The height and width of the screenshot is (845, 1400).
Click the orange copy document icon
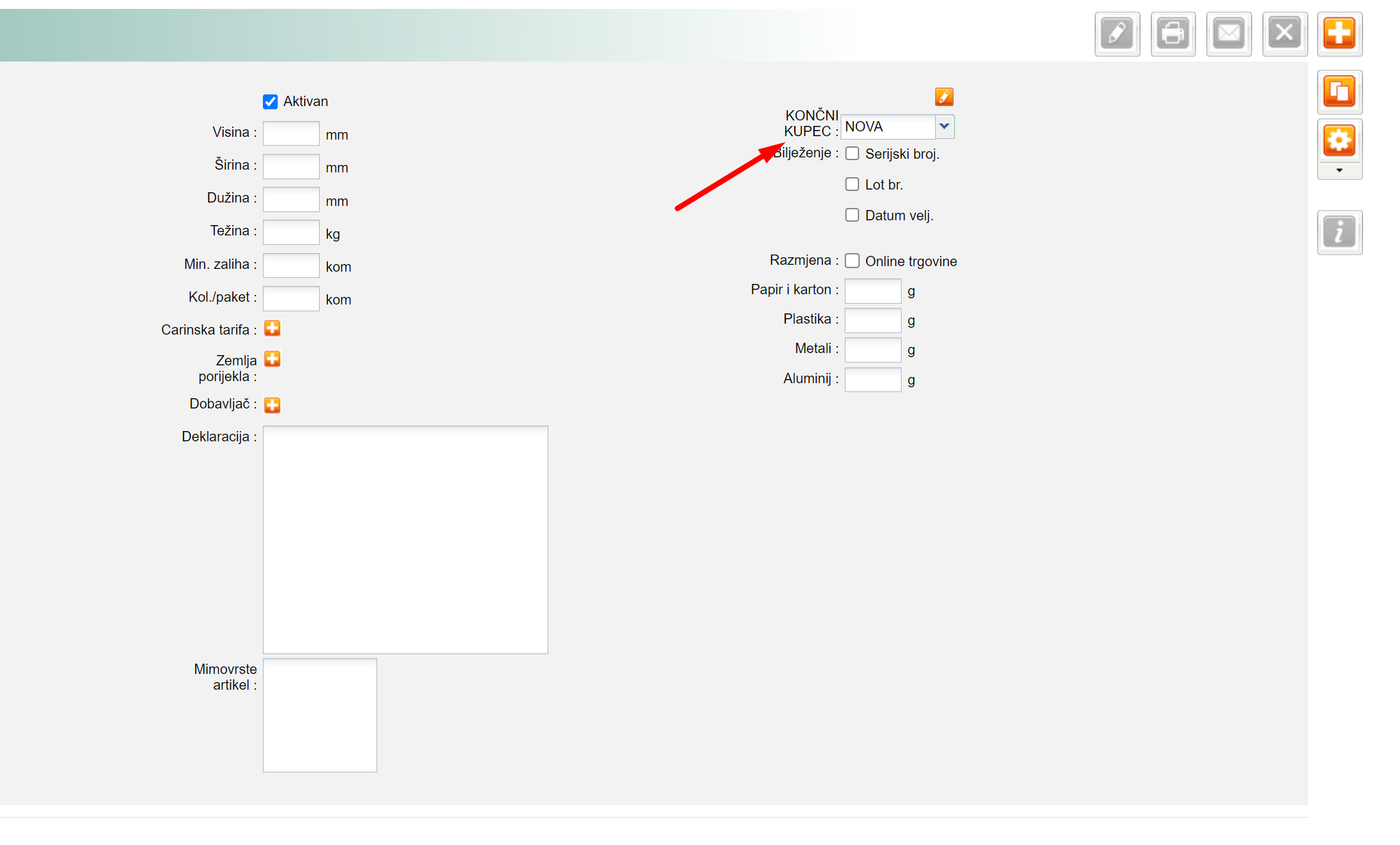pos(1339,92)
